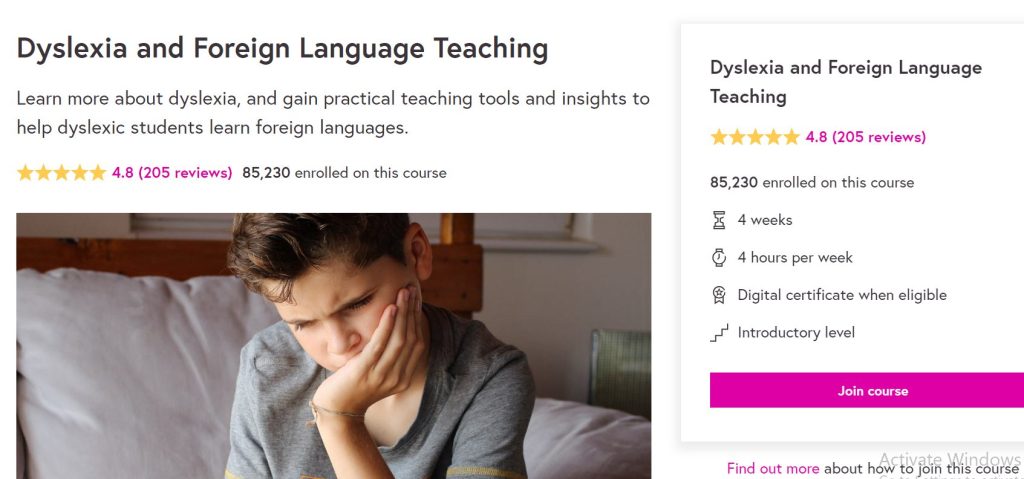Click the 85,230 enrolled text under main heading

click(x=344, y=173)
